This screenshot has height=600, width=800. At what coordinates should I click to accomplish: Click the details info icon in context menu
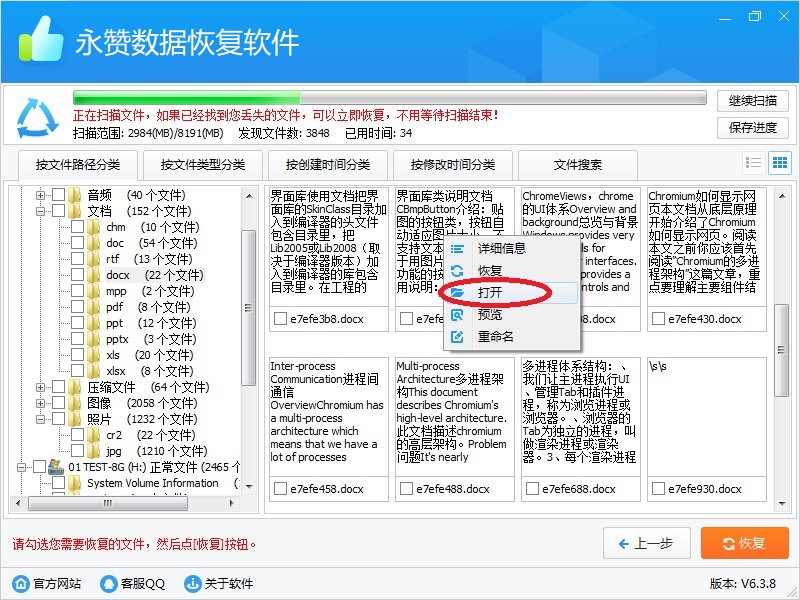[x=458, y=248]
